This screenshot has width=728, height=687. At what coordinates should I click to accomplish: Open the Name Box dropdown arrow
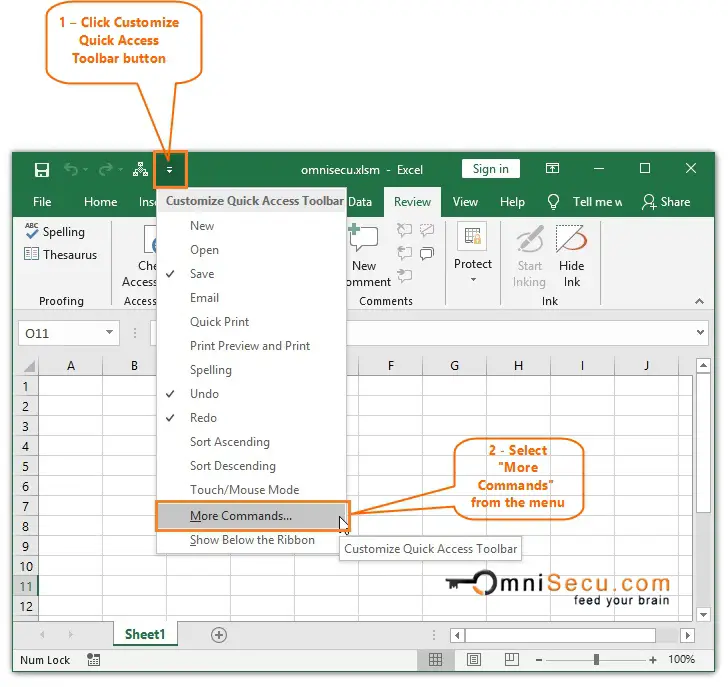tap(109, 332)
